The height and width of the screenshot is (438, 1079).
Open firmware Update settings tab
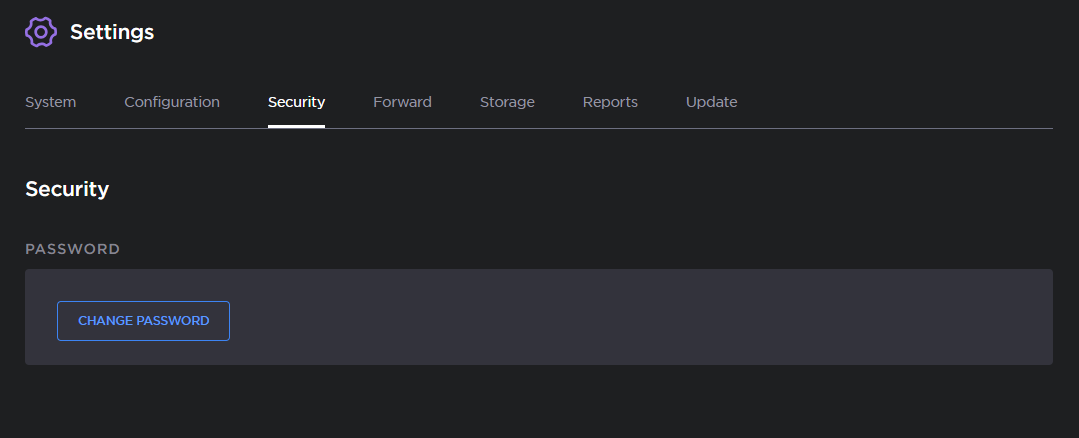711,102
